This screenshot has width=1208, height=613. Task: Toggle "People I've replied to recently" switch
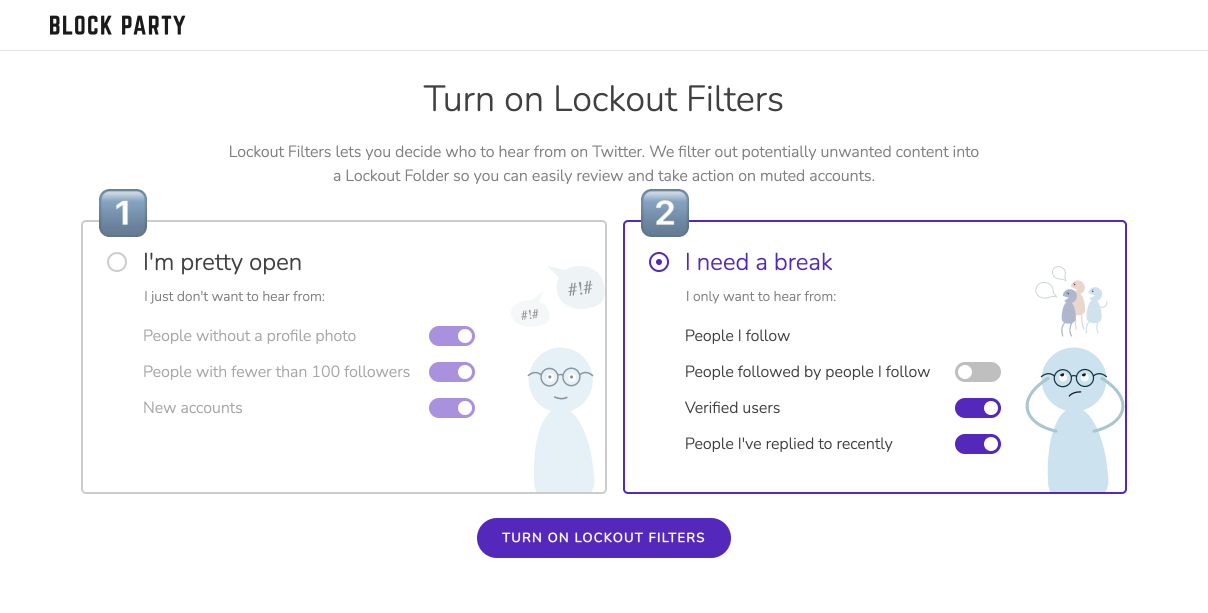978,444
